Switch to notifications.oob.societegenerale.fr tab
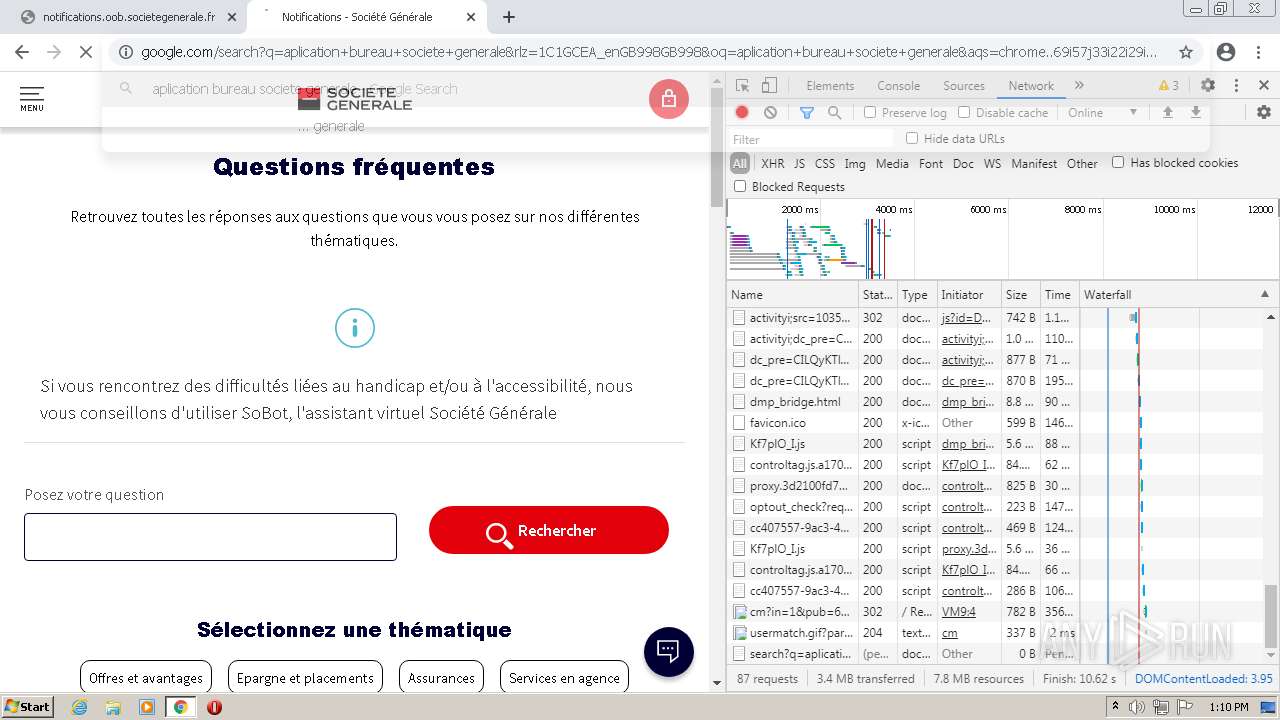This screenshot has height=720, width=1280. [x=128, y=17]
